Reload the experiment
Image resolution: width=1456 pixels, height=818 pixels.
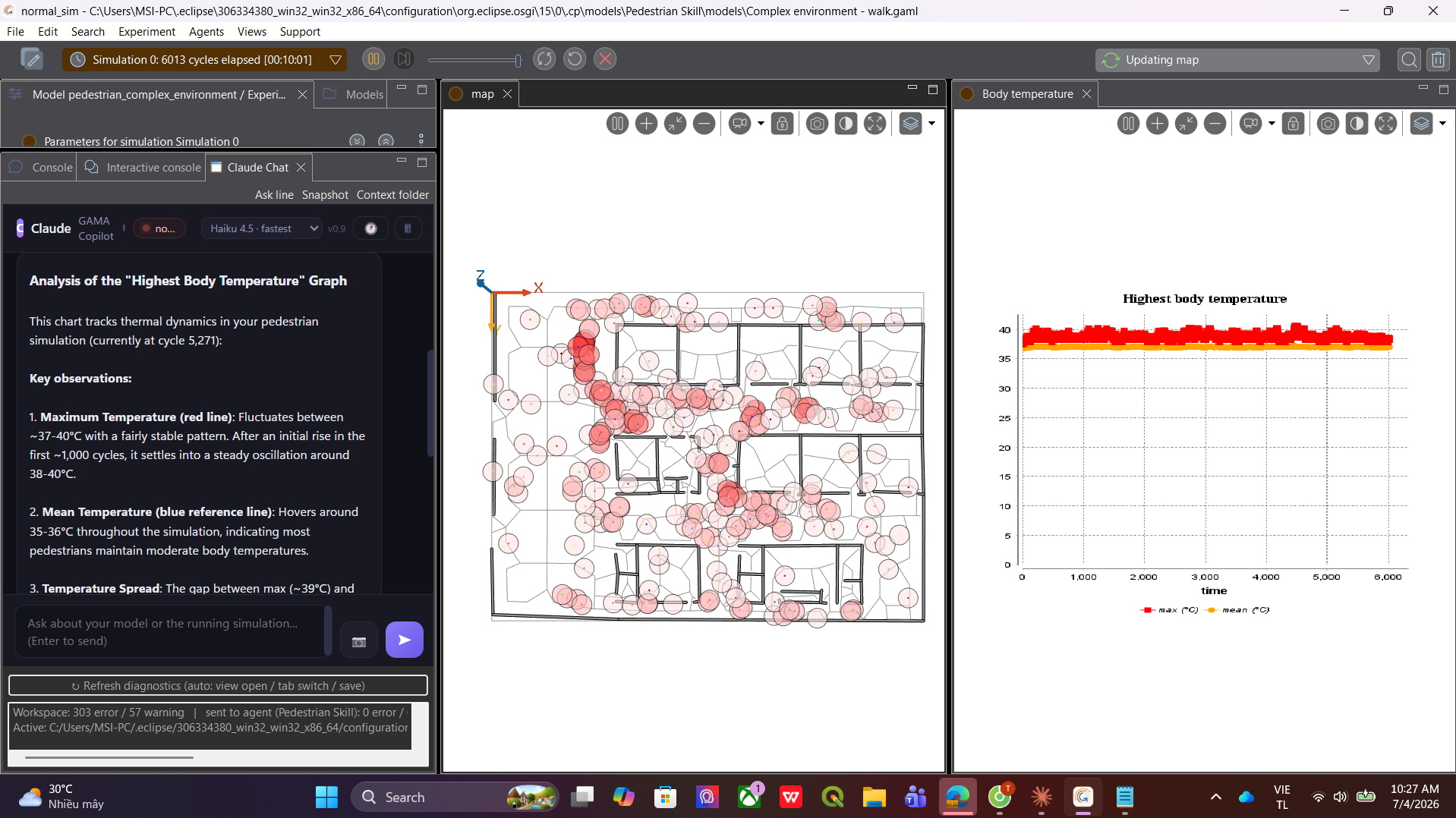pyautogui.click(x=575, y=59)
